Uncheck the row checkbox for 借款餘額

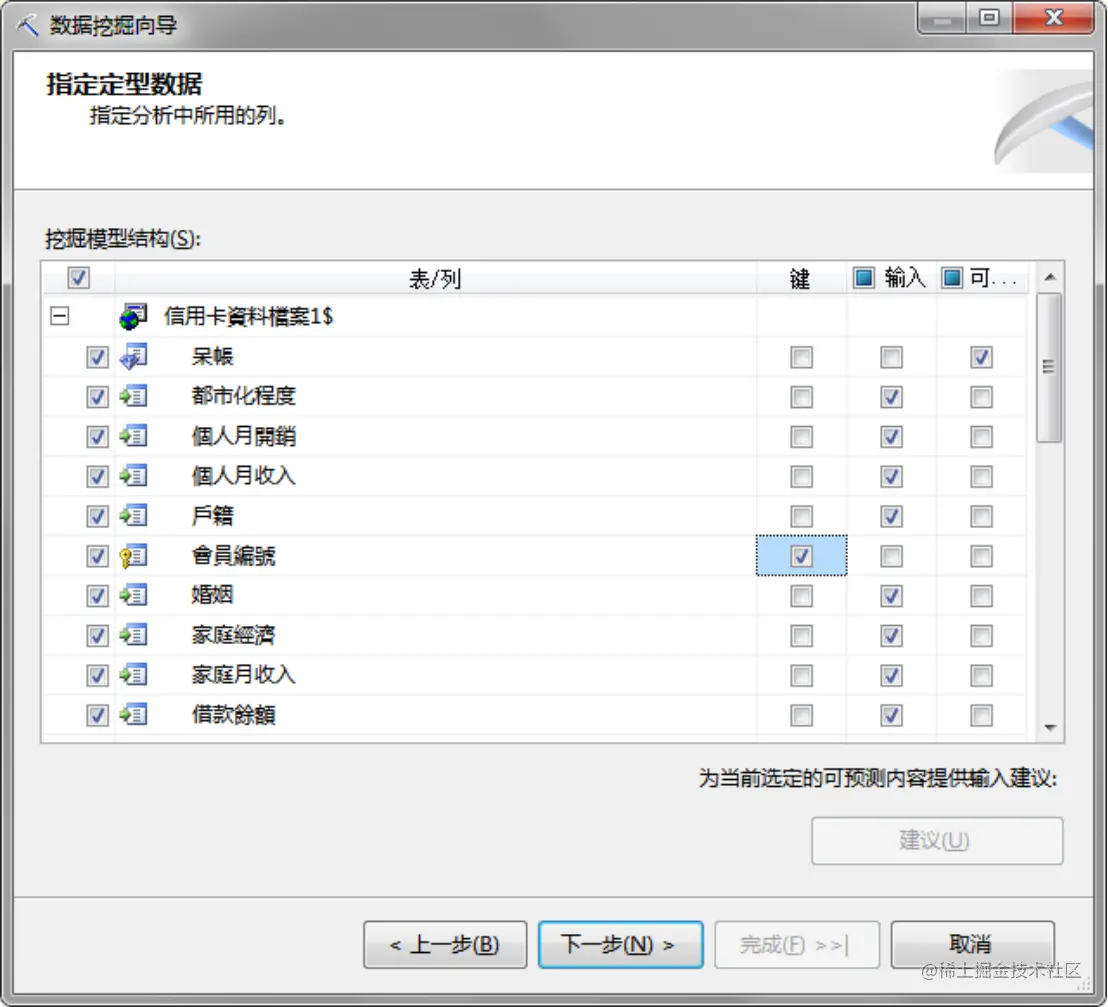pyautogui.click(x=97, y=715)
